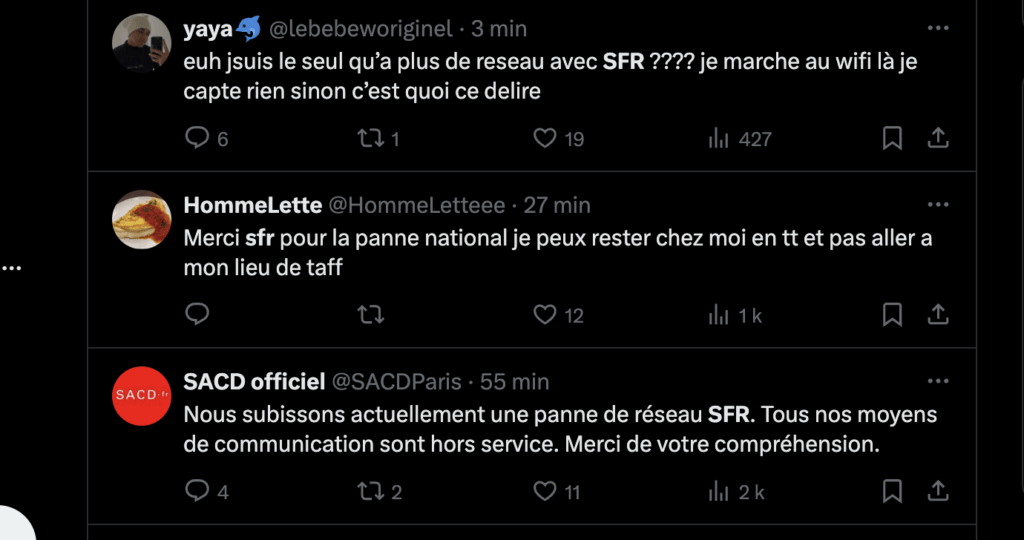1024x540 pixels.
Task: Reply to HommeLette's tweet
Action: (x=198, y=315)
